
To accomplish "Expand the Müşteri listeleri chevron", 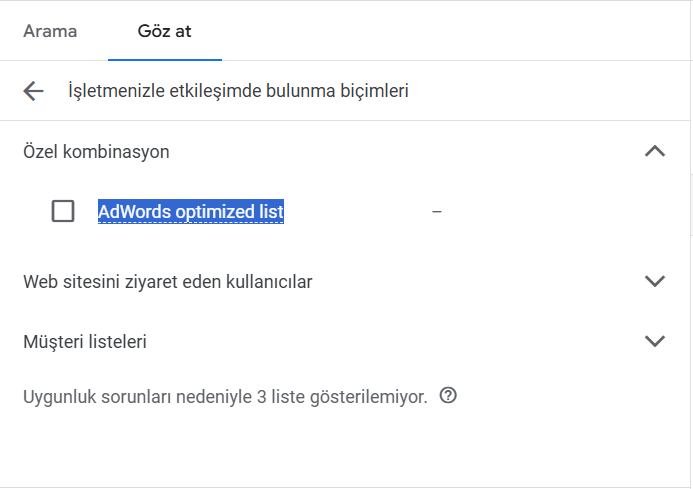I will point(655,341).
